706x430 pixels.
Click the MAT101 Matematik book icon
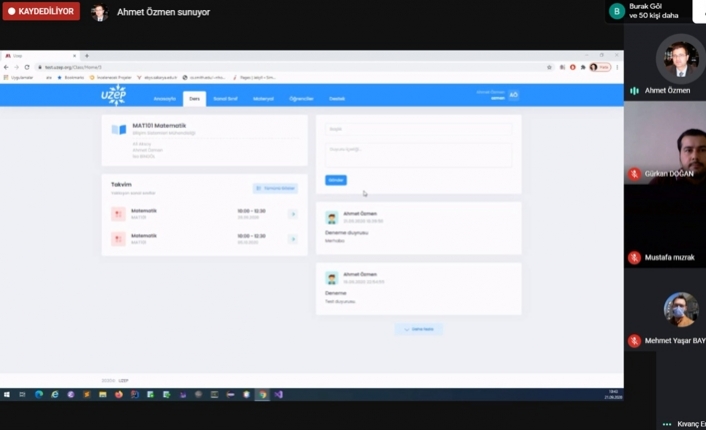(x=119, y=130)
